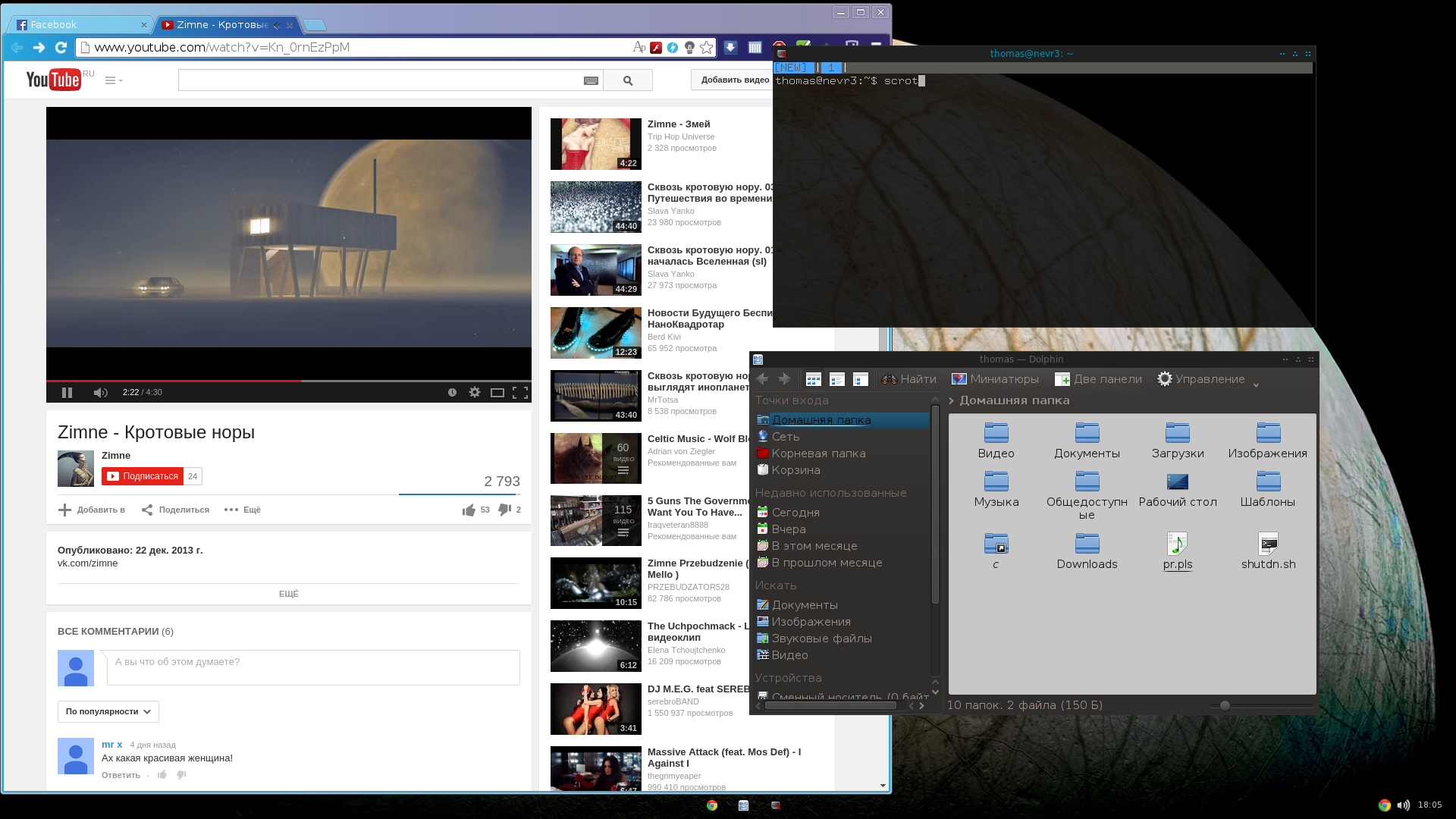1456x819 pixels.
Task: Adjust Dolphin icon zoom slider
Action: pyautogui.click(x=1225, y=705)
